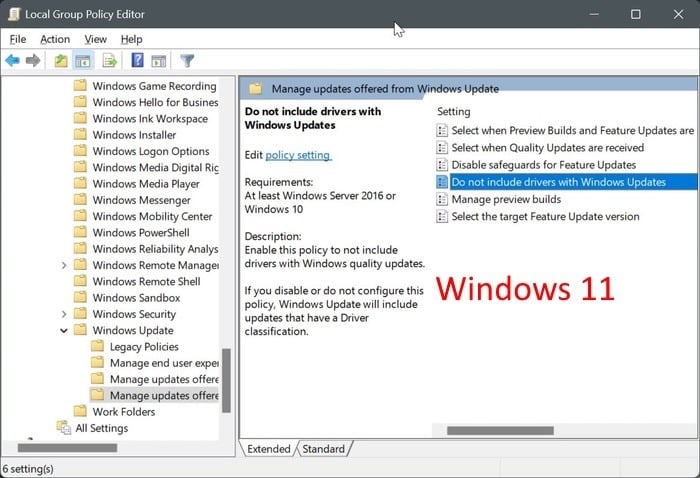
Task: Click the Setting column header
Action: click(x=454, y=112)
